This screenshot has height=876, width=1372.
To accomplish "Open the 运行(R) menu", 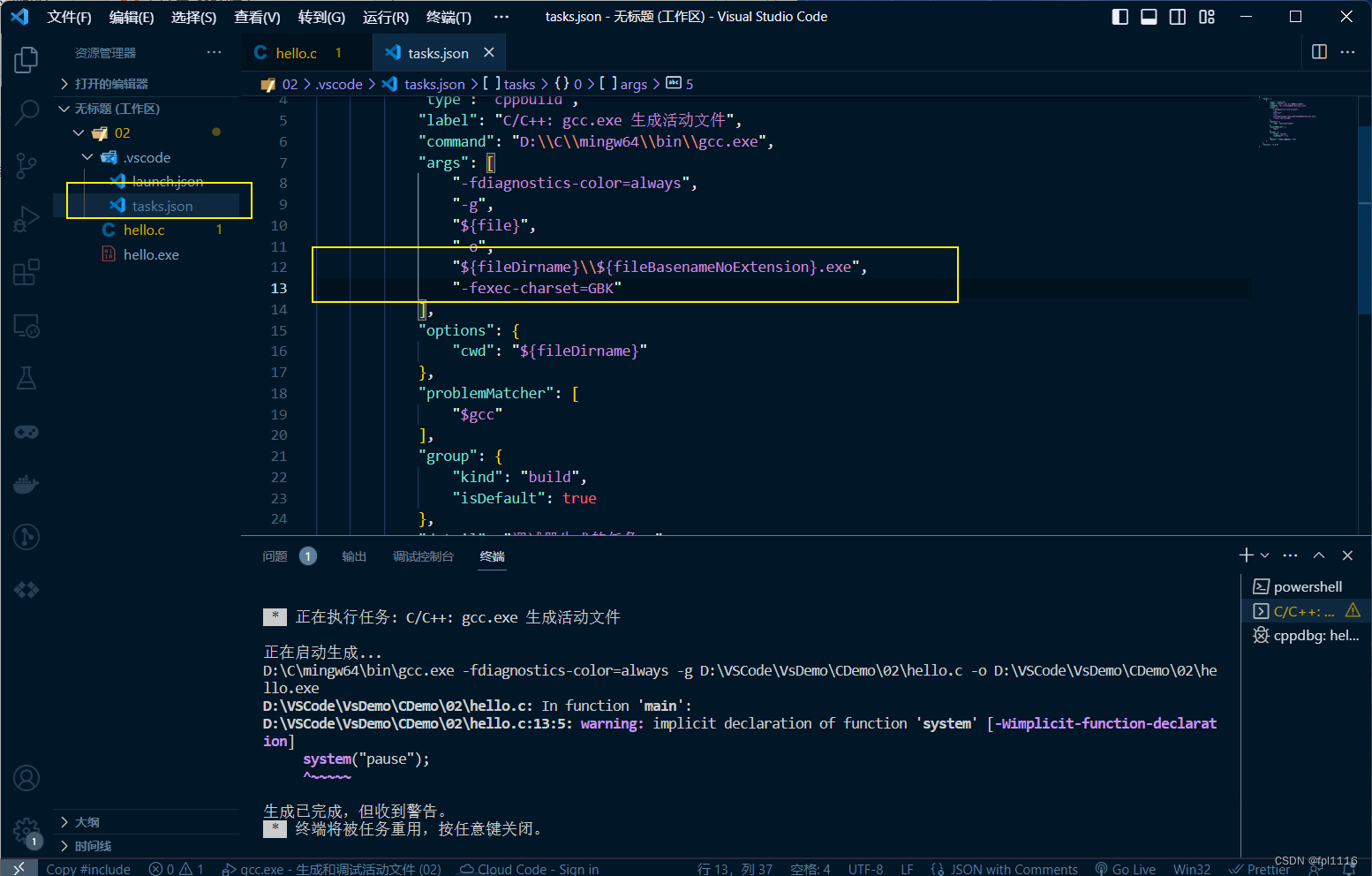I will pyautogui.click(x=386, y=16).
